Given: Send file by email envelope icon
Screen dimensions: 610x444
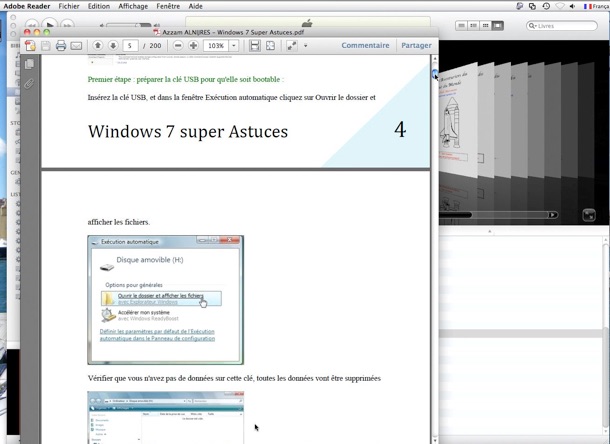Looking at the screenshot, I should coord(76,46).
